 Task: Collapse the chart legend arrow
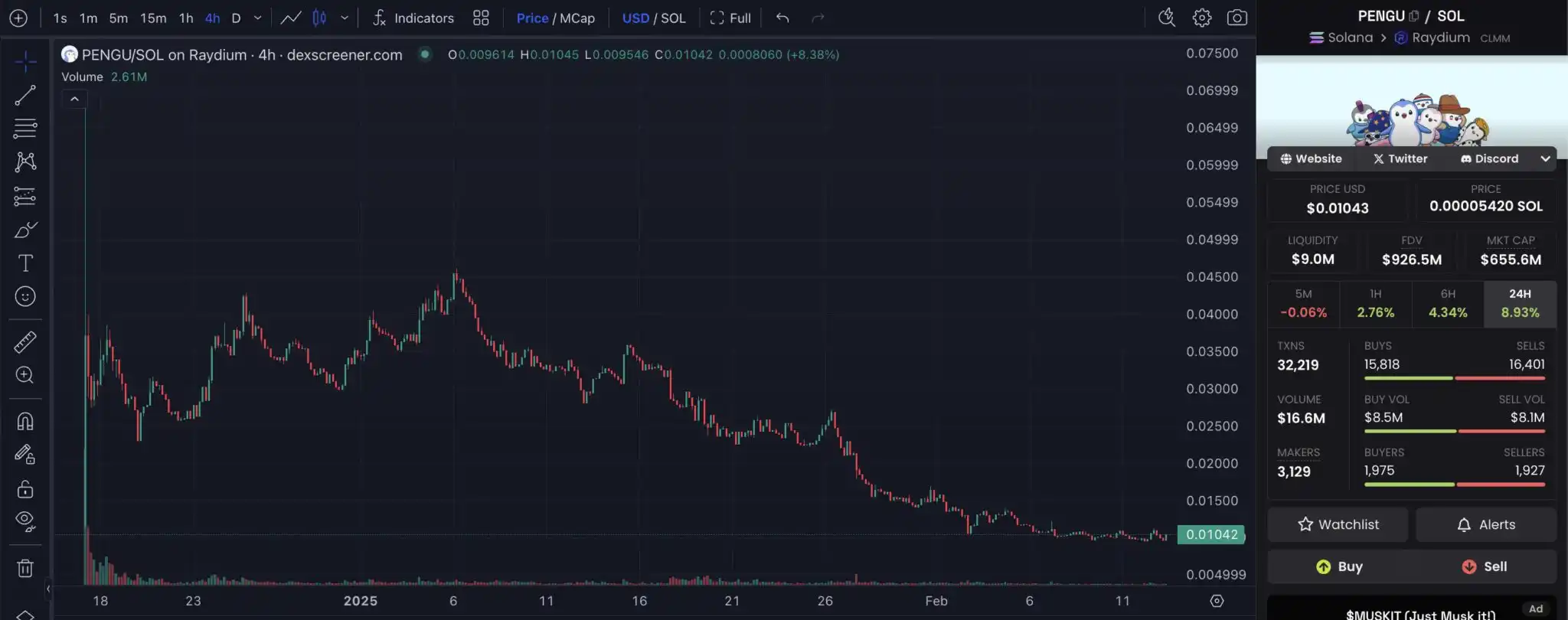[x=74, y=100]
